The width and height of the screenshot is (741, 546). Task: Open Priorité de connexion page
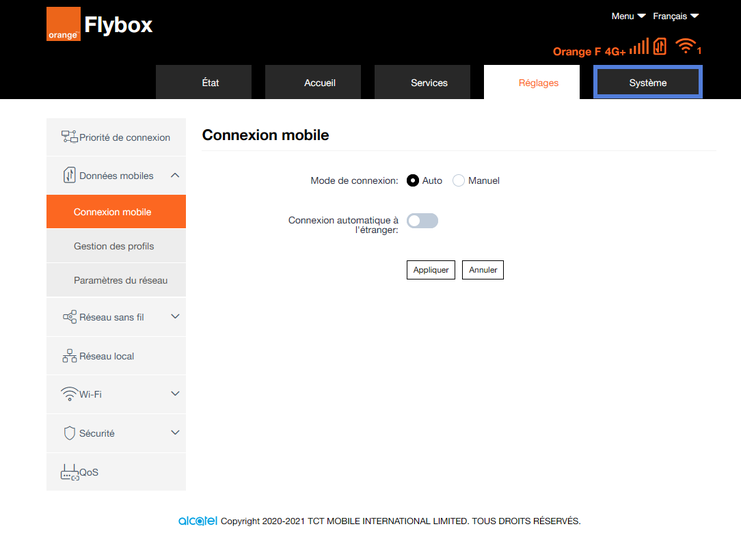tap(116, 137)
